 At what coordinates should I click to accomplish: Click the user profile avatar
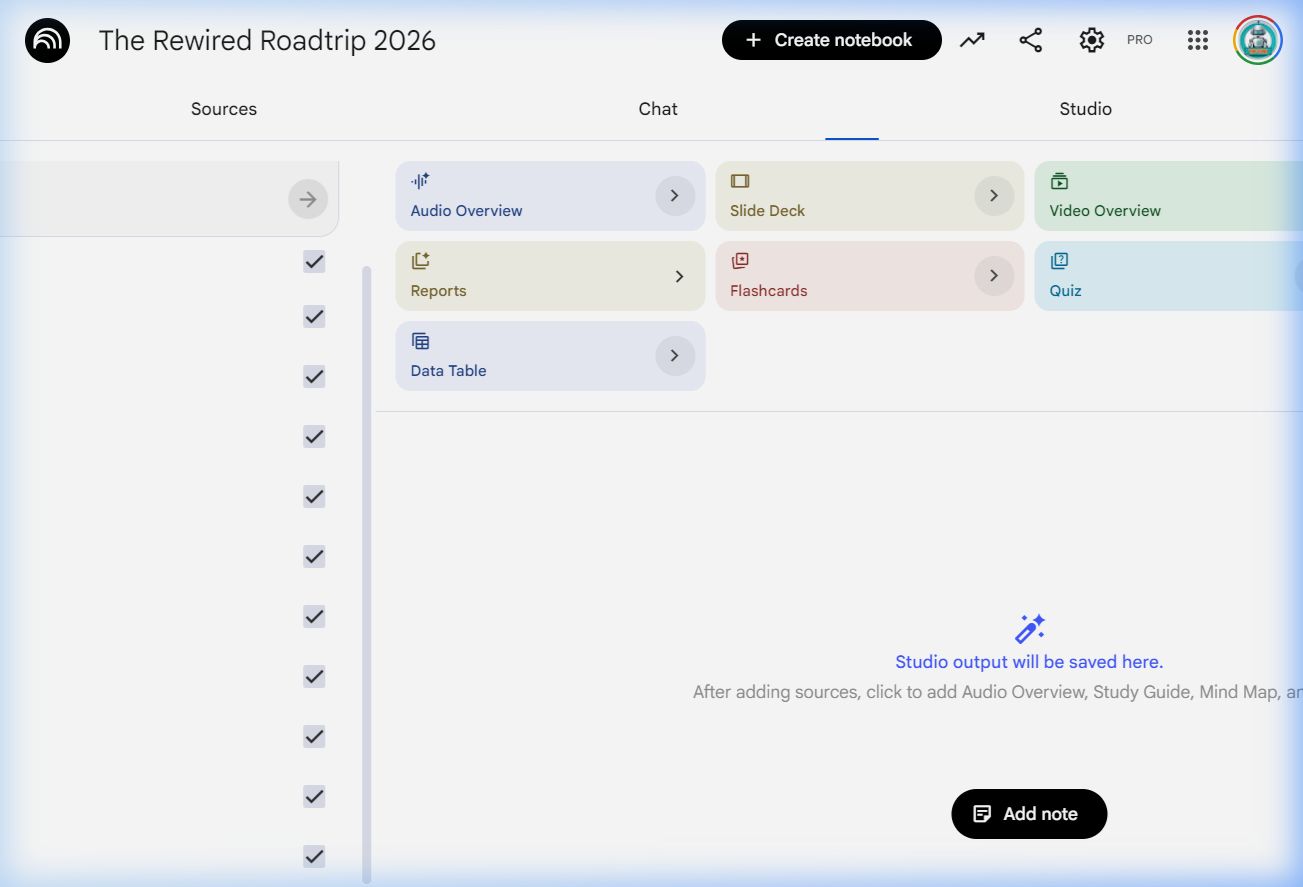[x=1257, y=40]
